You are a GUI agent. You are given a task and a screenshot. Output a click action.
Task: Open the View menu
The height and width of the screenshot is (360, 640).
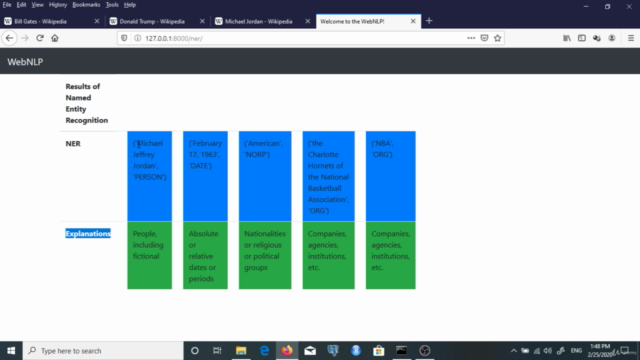[37, 5]
